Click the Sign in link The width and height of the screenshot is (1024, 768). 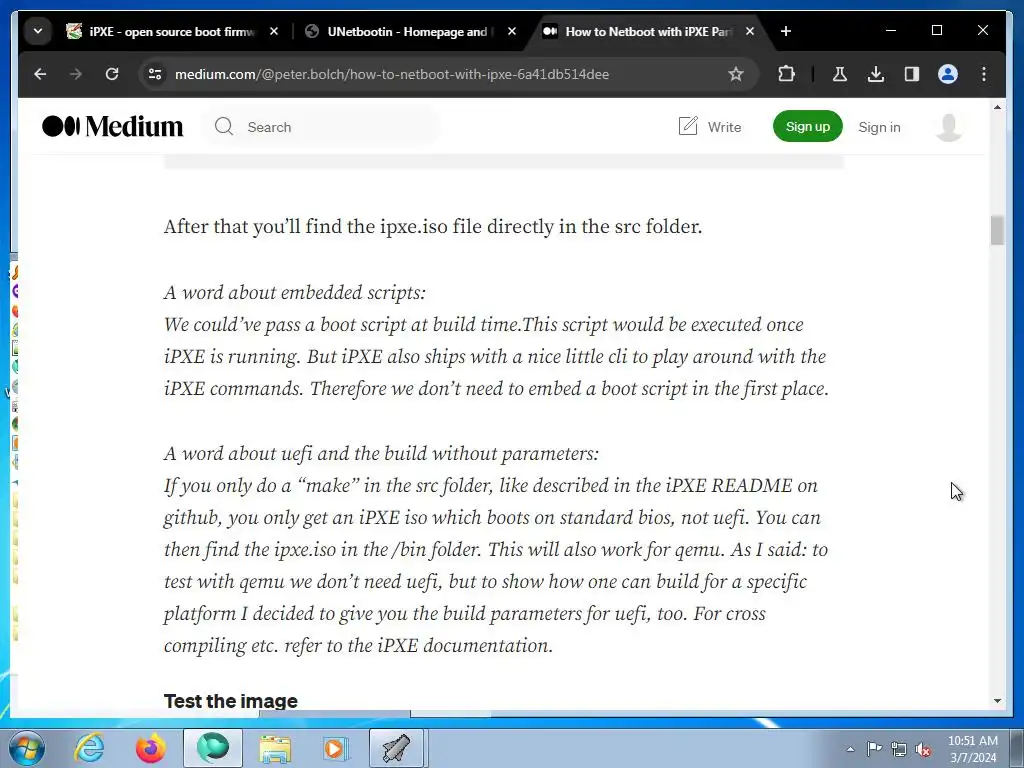click(879, 127)
